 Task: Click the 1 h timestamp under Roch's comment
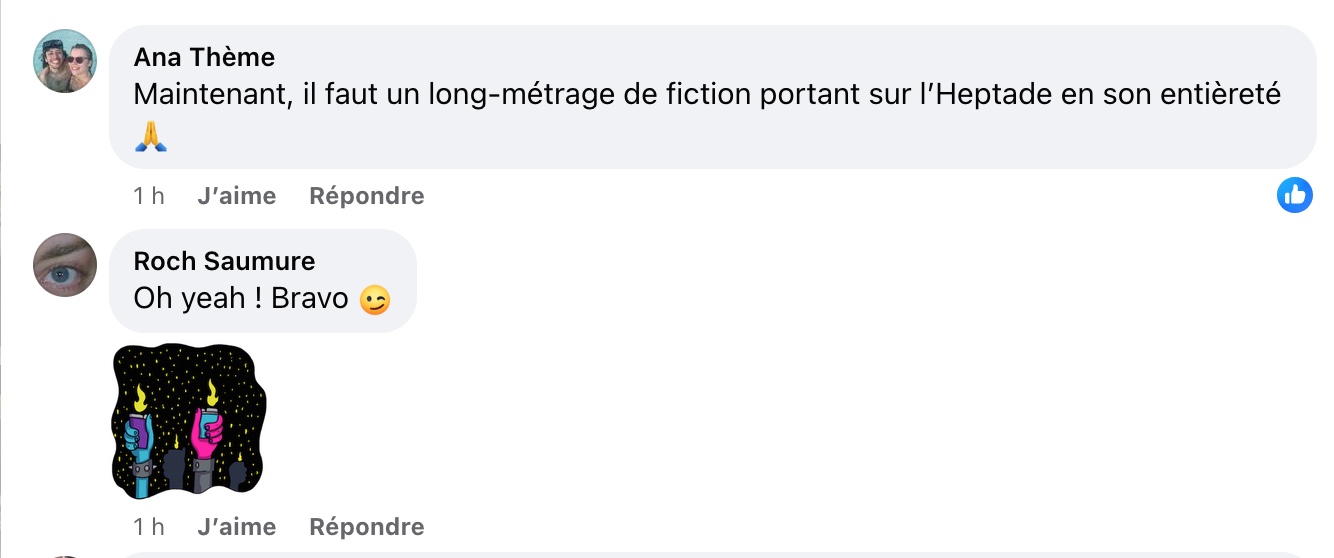coord(149,527)
